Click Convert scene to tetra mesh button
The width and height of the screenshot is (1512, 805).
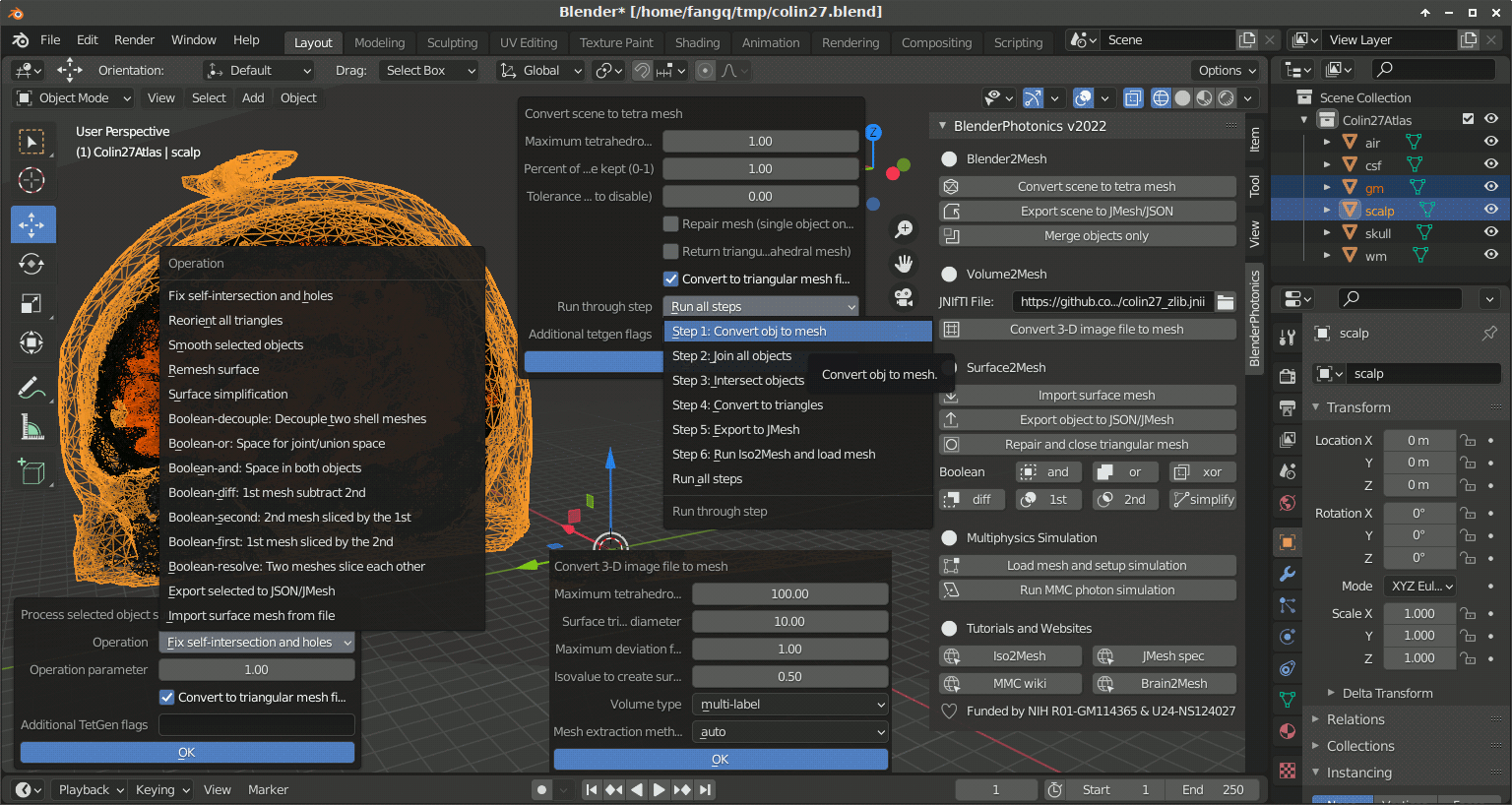click(1088, 186)
